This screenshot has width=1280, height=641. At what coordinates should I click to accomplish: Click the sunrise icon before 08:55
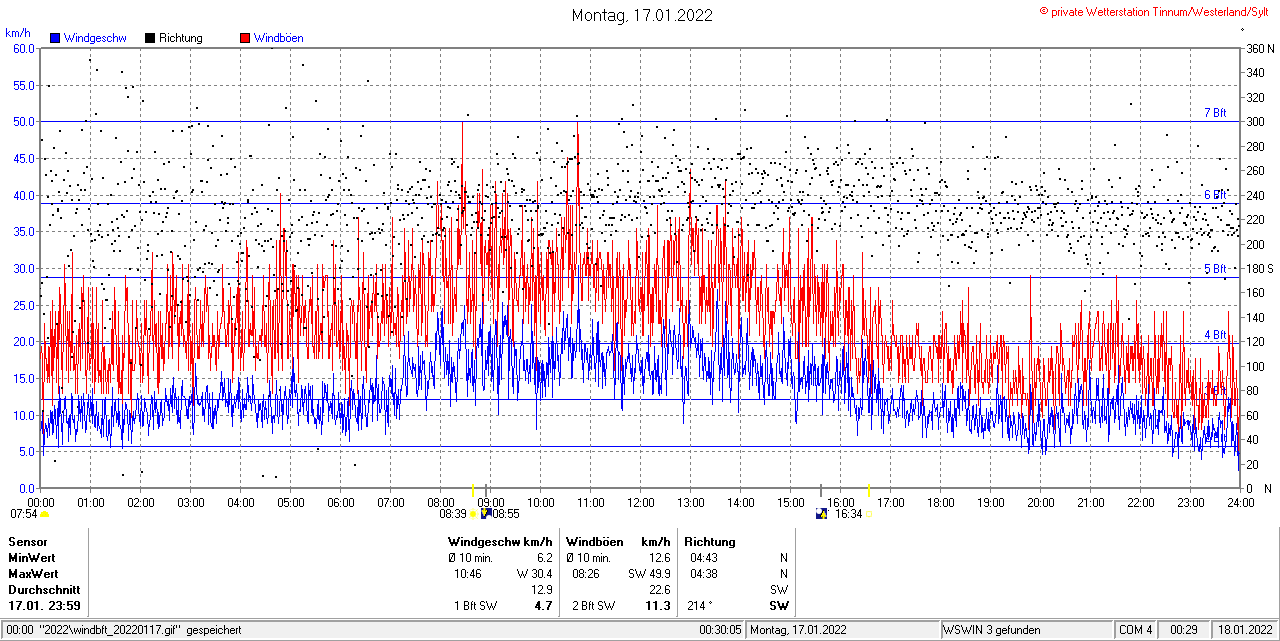coord(485,514)
